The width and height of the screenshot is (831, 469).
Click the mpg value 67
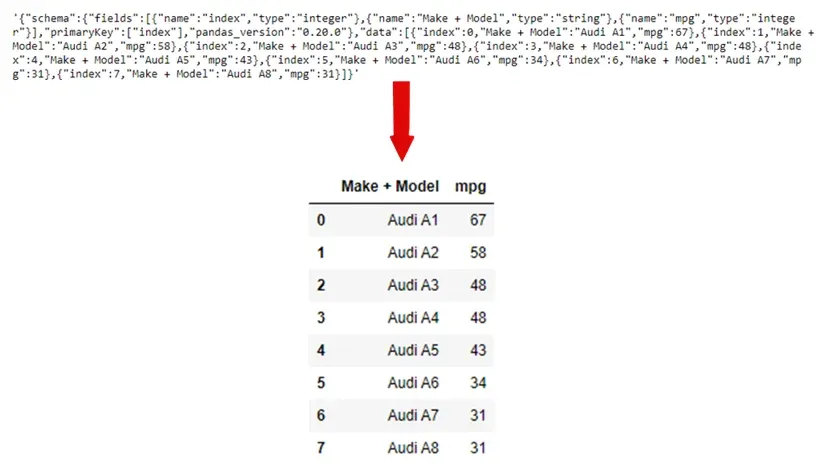475,221
